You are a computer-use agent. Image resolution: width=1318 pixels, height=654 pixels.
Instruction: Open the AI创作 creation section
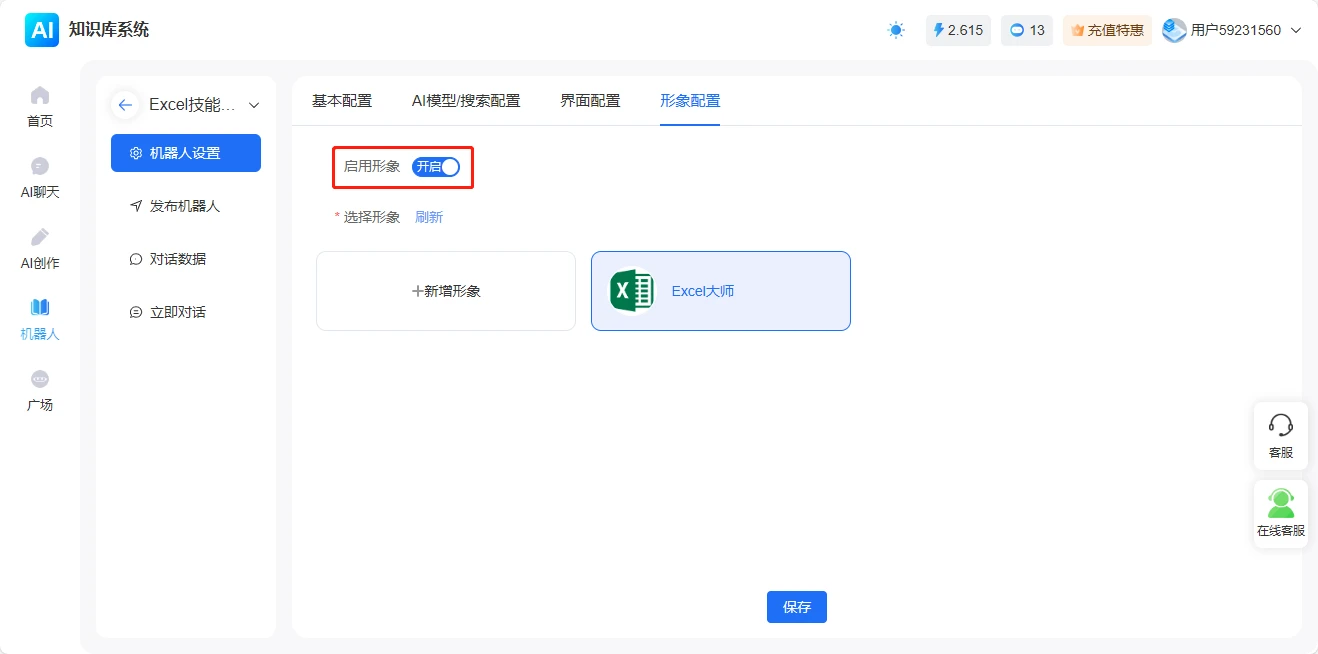[39, 248]
